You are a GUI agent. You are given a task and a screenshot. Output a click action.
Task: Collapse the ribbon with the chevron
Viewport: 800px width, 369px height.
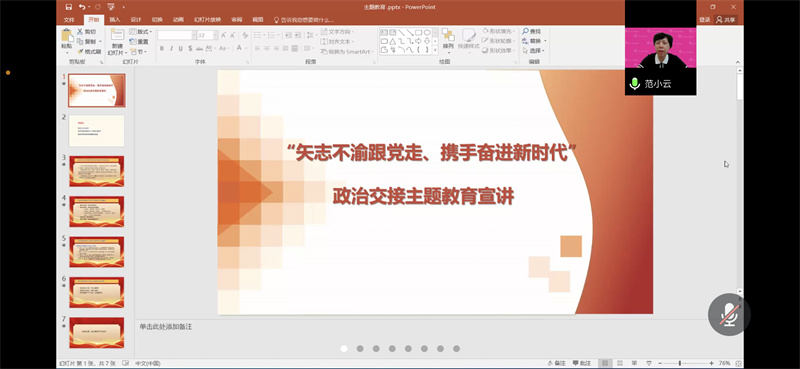pos(738,62)
